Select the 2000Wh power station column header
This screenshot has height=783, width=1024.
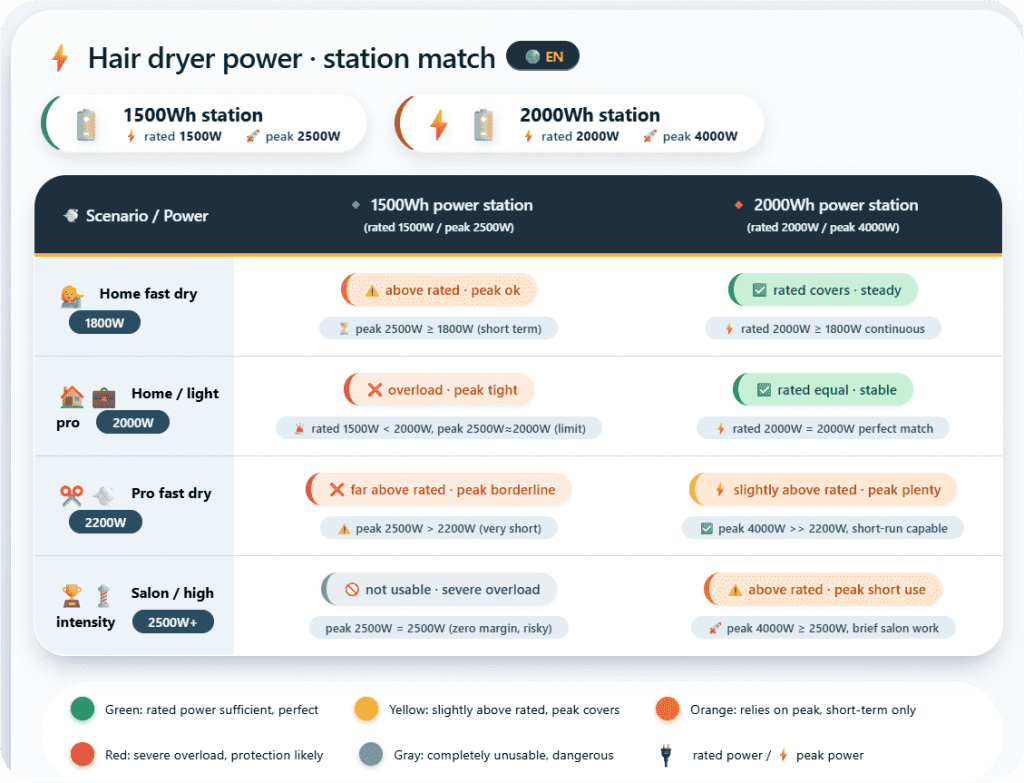[835, 205]
